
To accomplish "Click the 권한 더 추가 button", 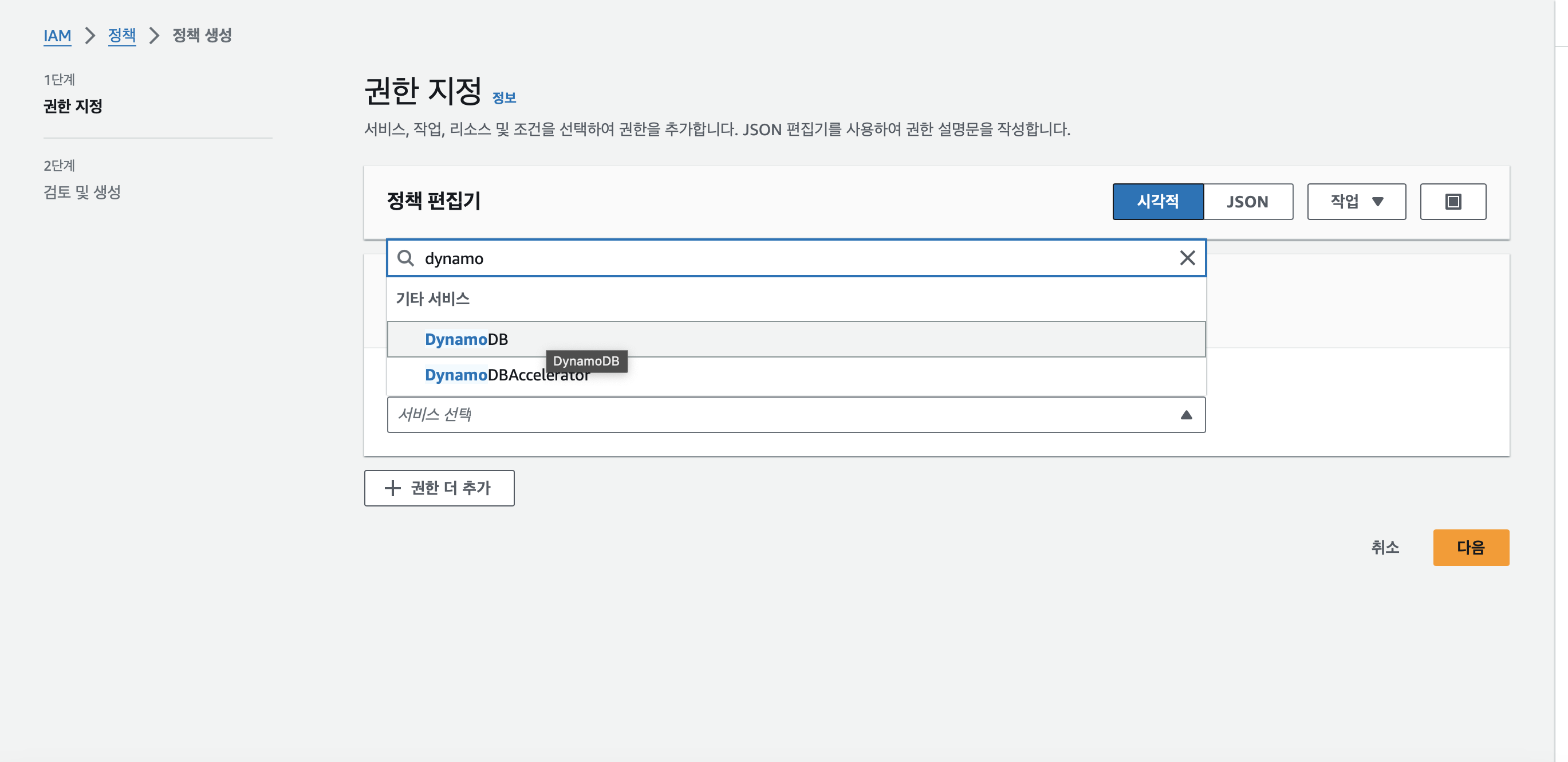I will [x=439, y=488].
